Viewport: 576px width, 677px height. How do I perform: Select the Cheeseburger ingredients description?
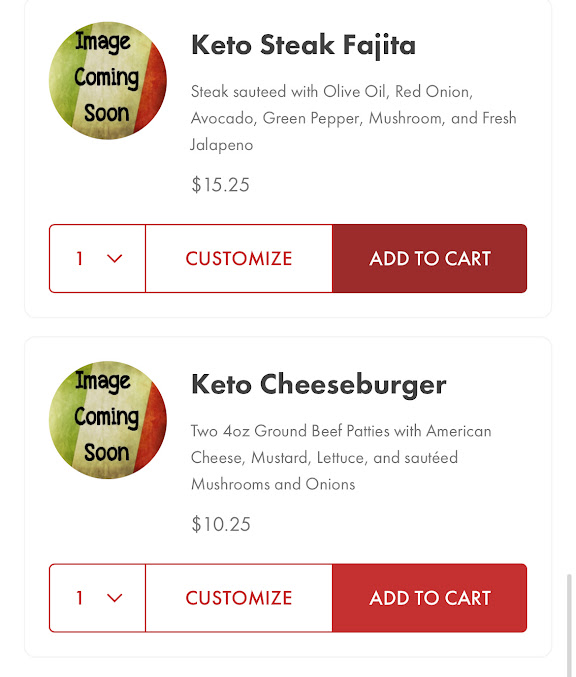[341, 457]
